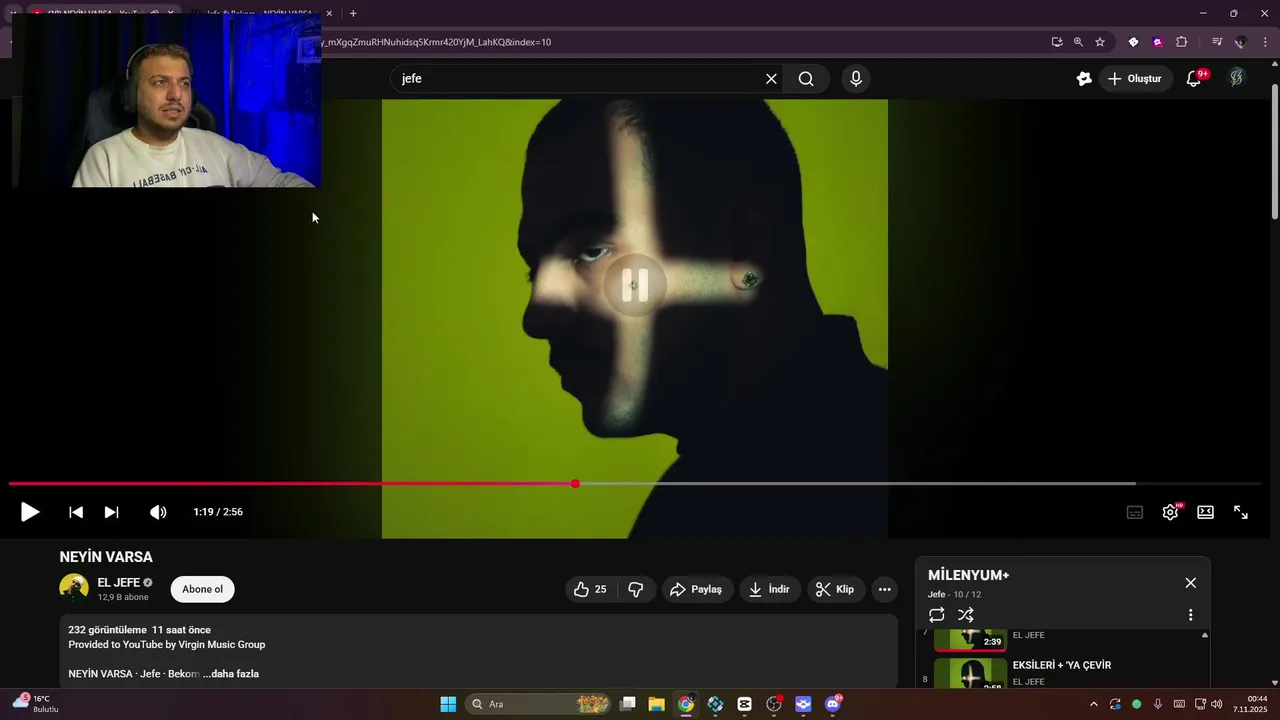Click the page vertical scrollbar

point(1274,150)
